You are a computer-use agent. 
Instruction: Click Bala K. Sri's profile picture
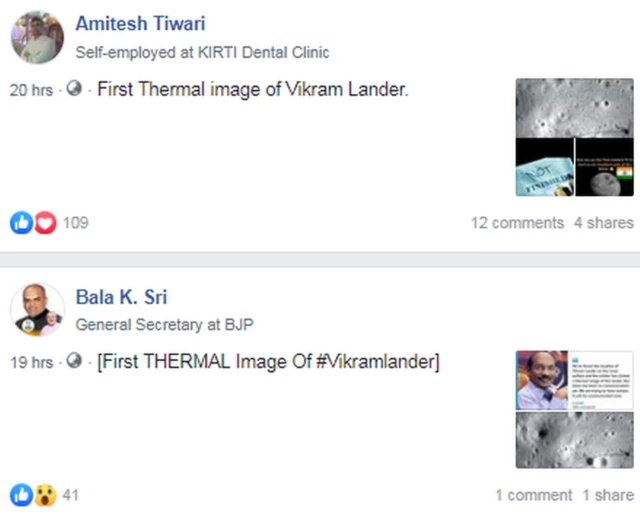click(37, 309)
